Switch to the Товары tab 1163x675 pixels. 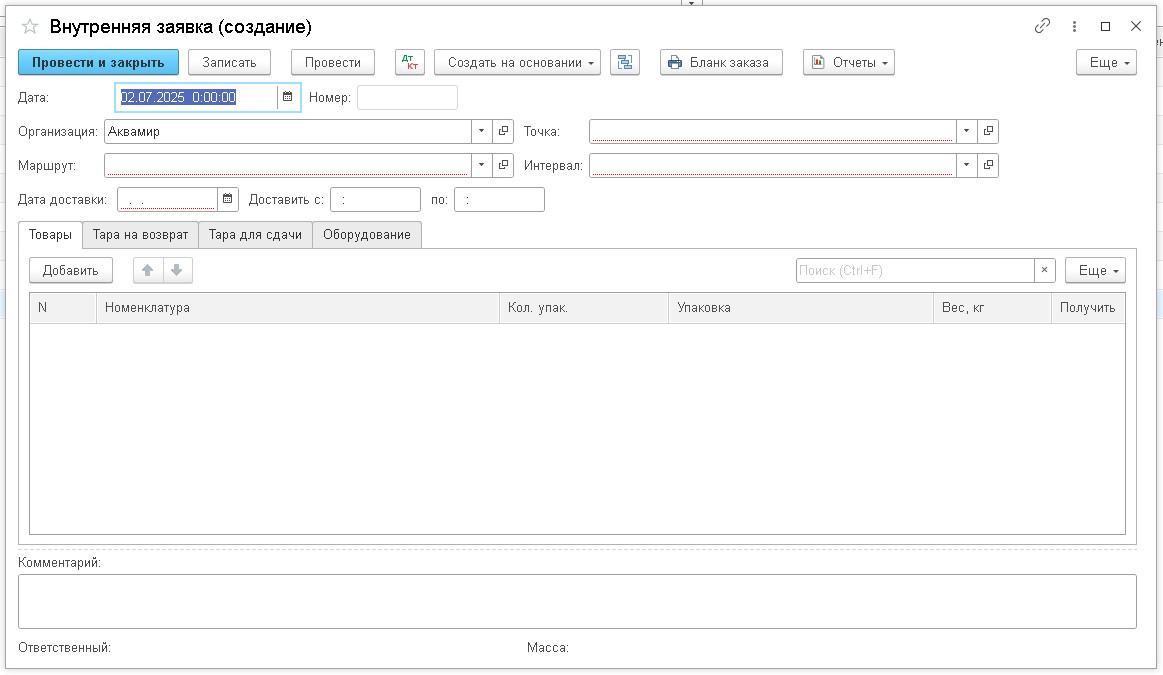(x=50, y=234)
